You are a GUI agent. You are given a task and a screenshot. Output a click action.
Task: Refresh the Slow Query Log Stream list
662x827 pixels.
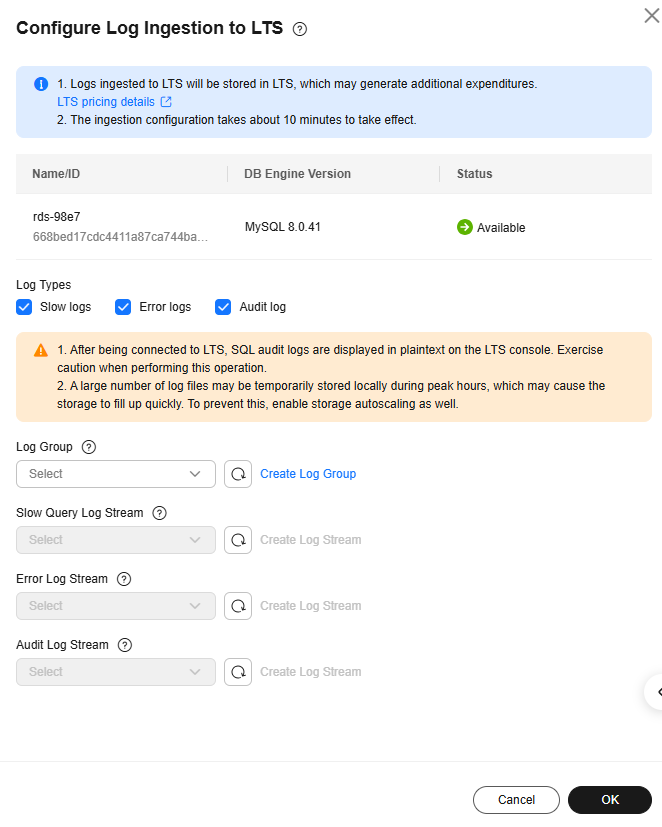[238, 540]
